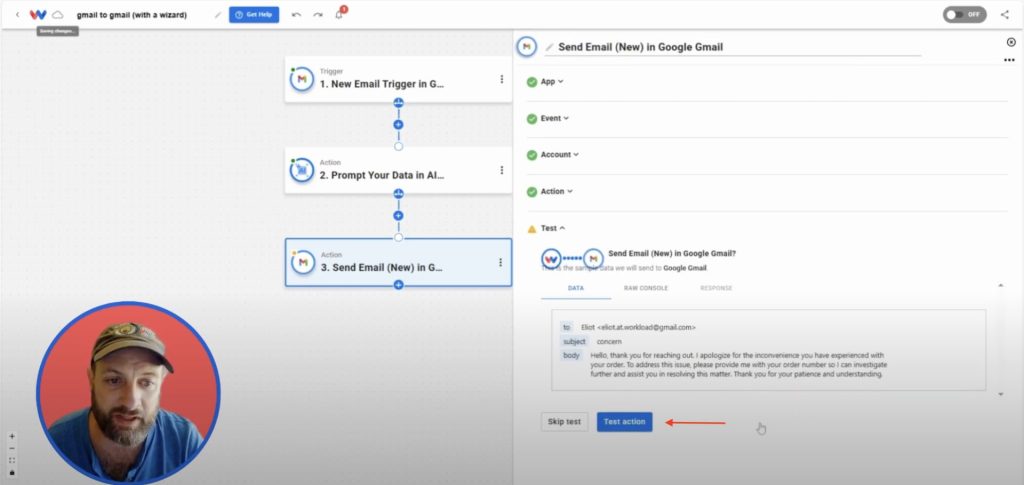Fit canvas to view
The image size is (1024, 485).
point(12,460)
